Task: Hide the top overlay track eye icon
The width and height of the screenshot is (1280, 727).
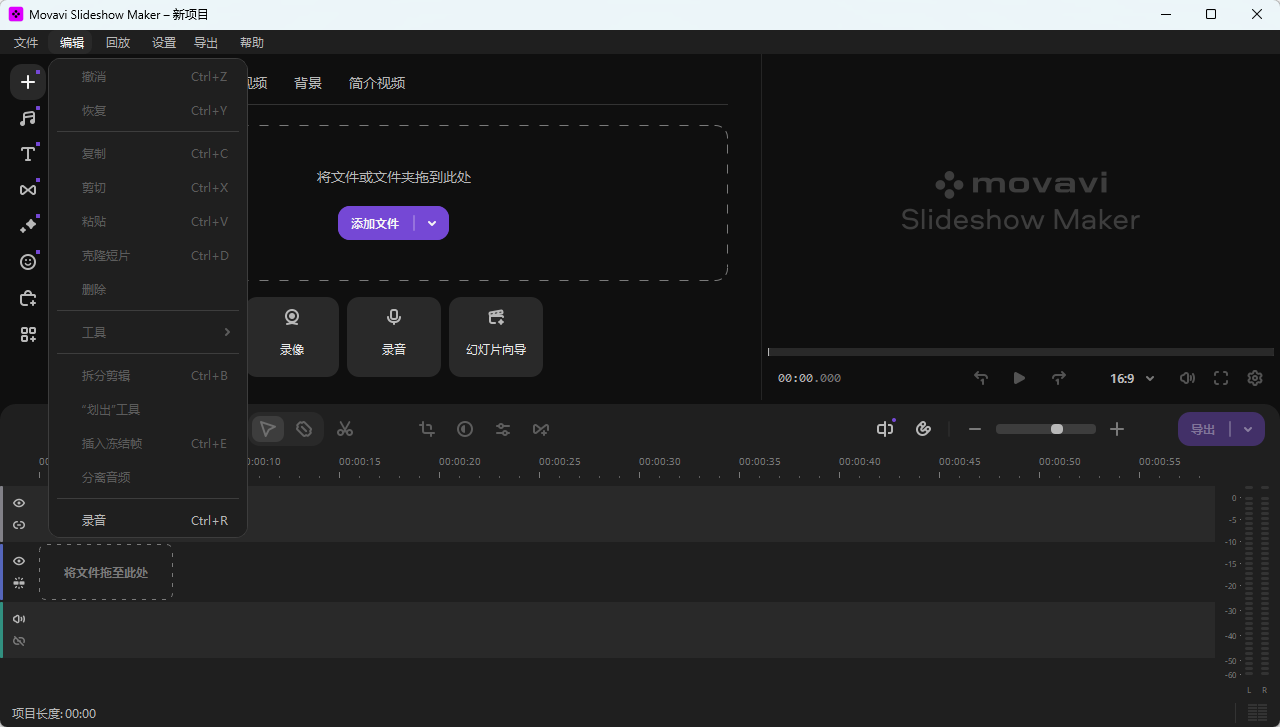Action: (x=19, y=503)
